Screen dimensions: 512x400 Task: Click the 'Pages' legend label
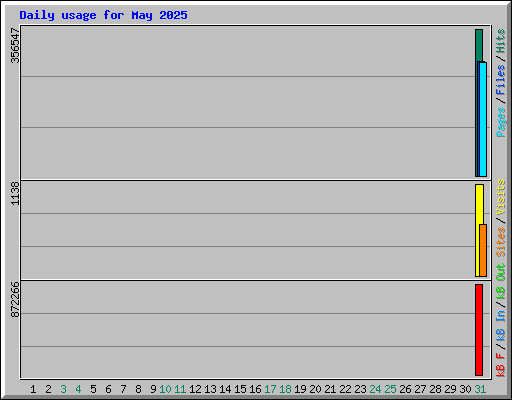tap(501, 122)
